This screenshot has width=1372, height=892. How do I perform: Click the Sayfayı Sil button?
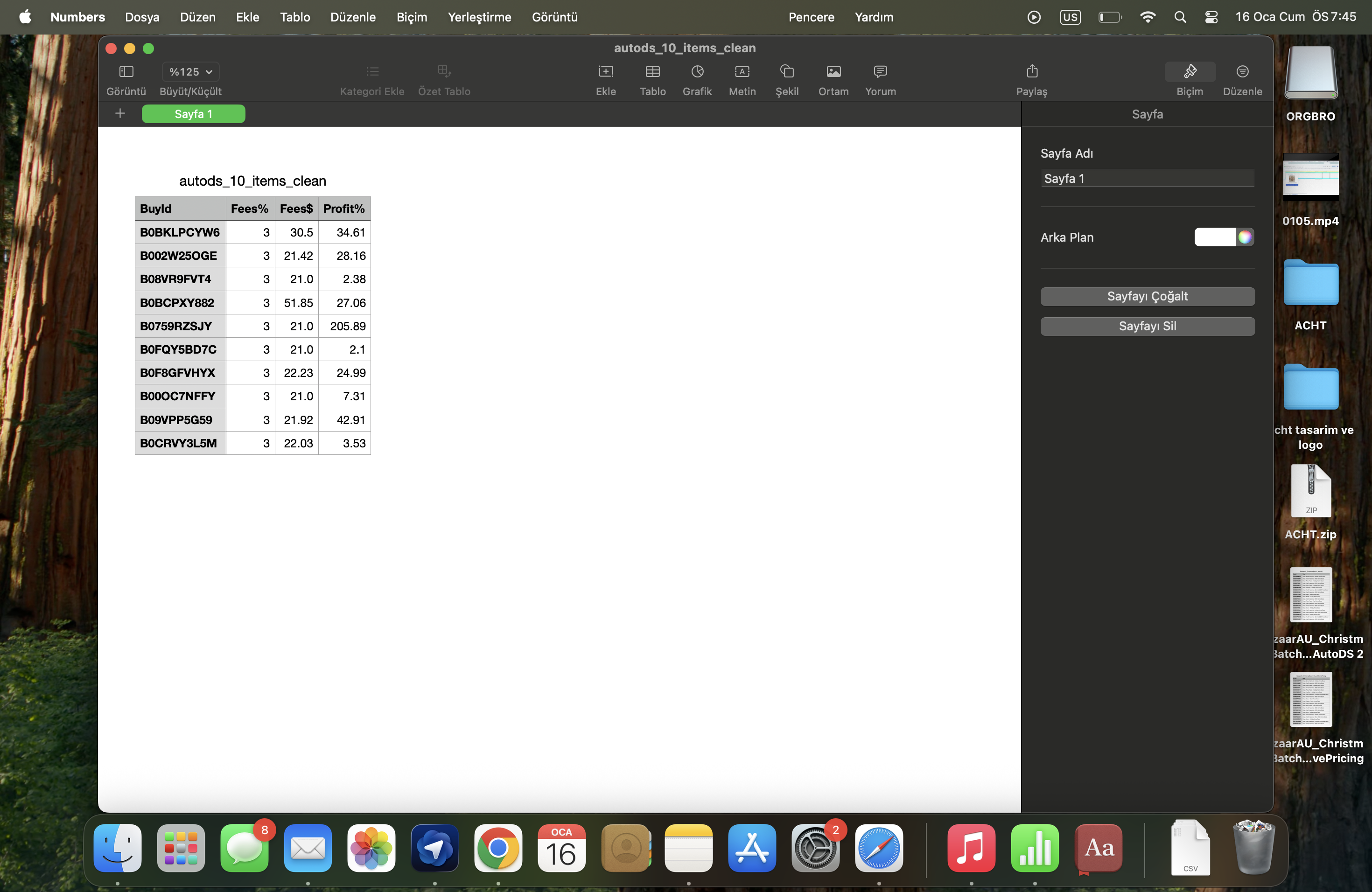[x=1147, y=326]
